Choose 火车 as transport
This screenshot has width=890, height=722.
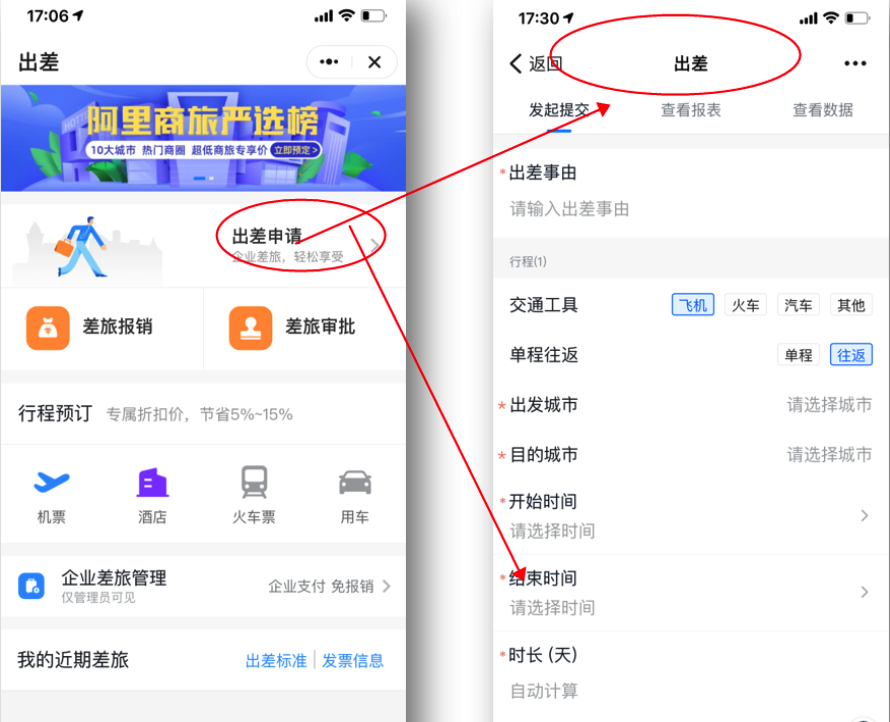click(x=745, y=305)
